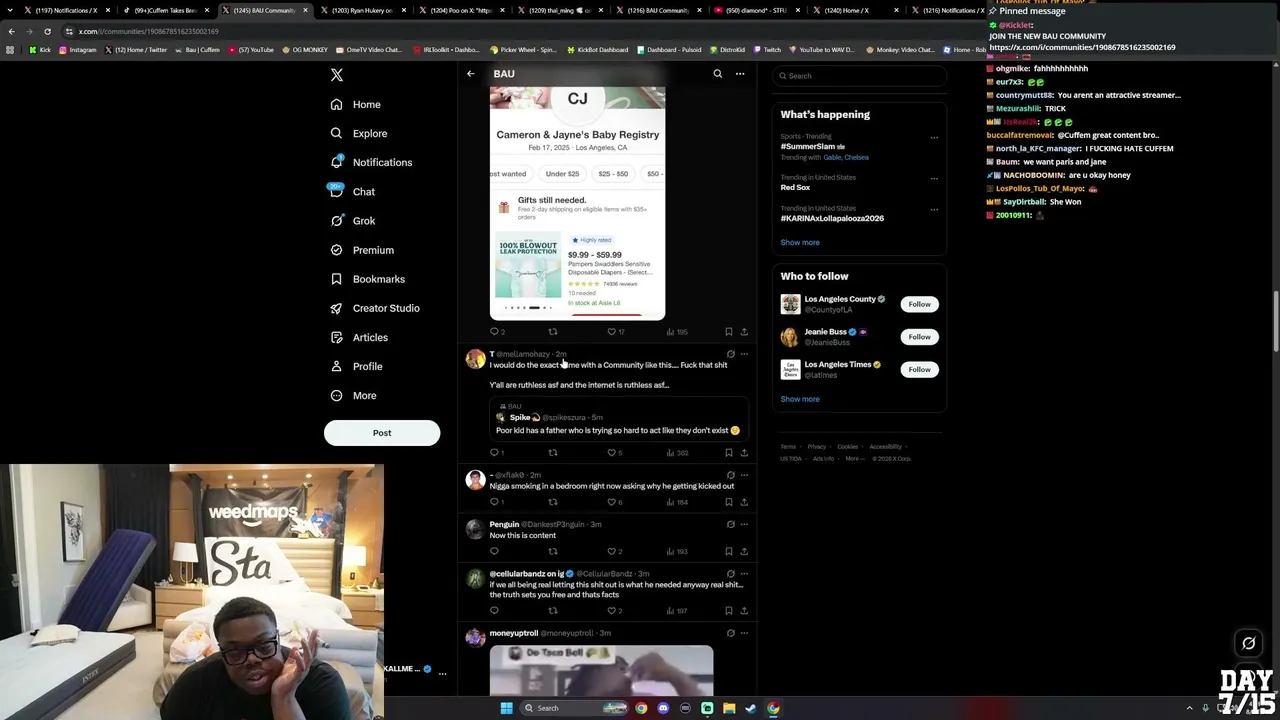Share the @mellamohazy post

click(744, 453)
